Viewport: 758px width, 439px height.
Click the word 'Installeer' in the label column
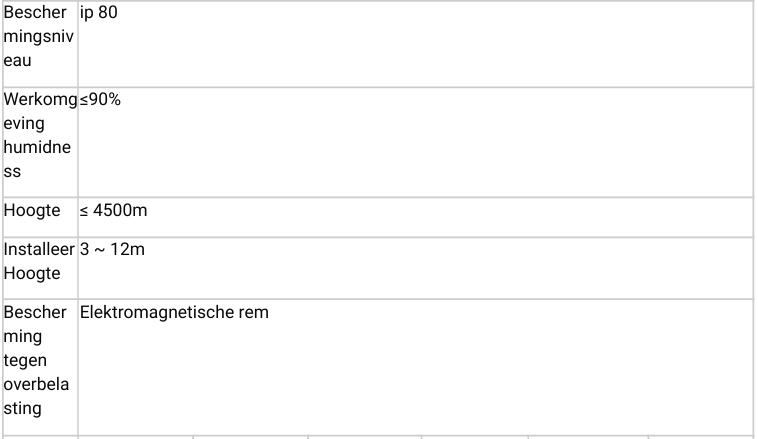point(39,249)
